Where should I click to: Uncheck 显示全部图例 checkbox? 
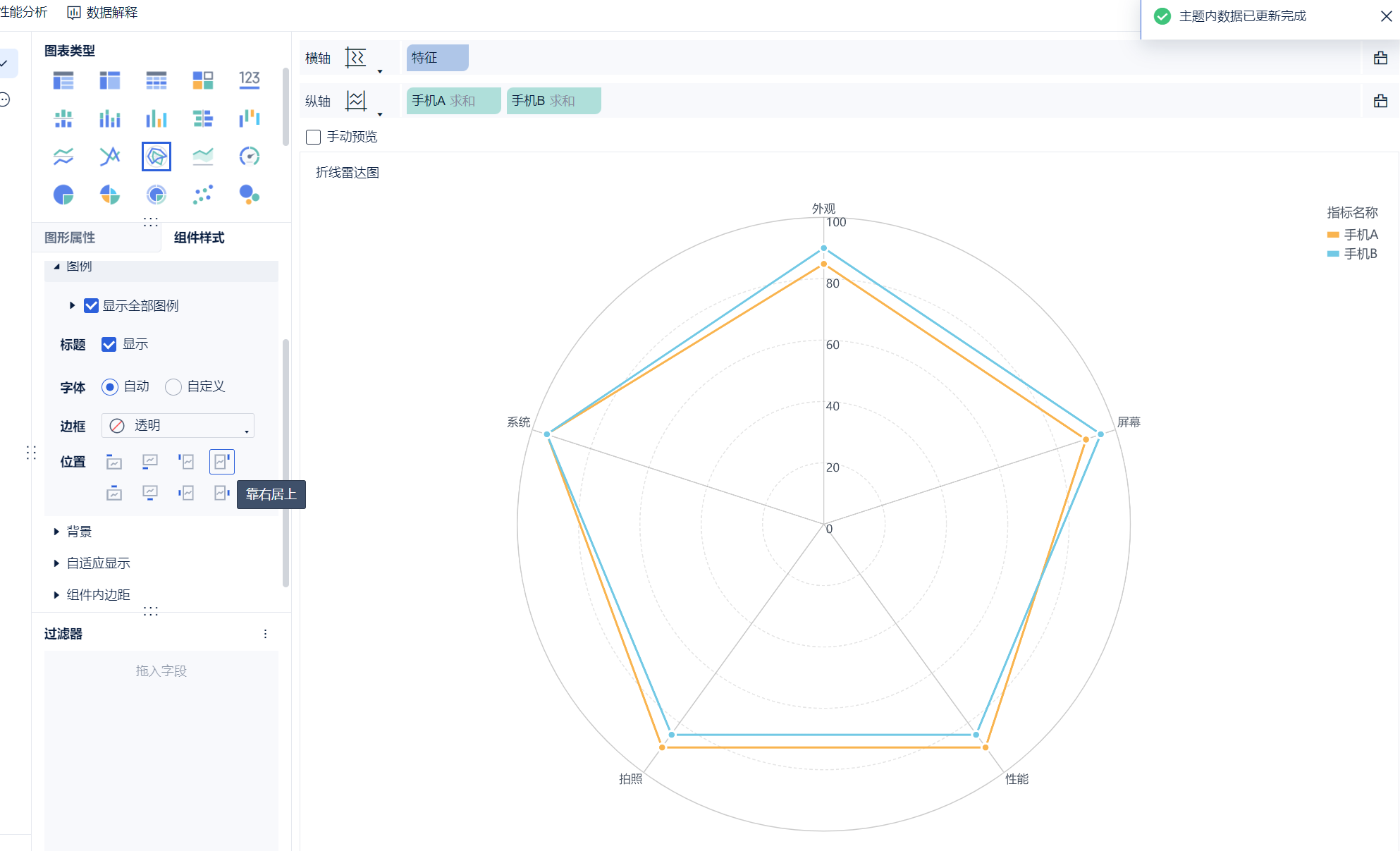tap(91, 305)
